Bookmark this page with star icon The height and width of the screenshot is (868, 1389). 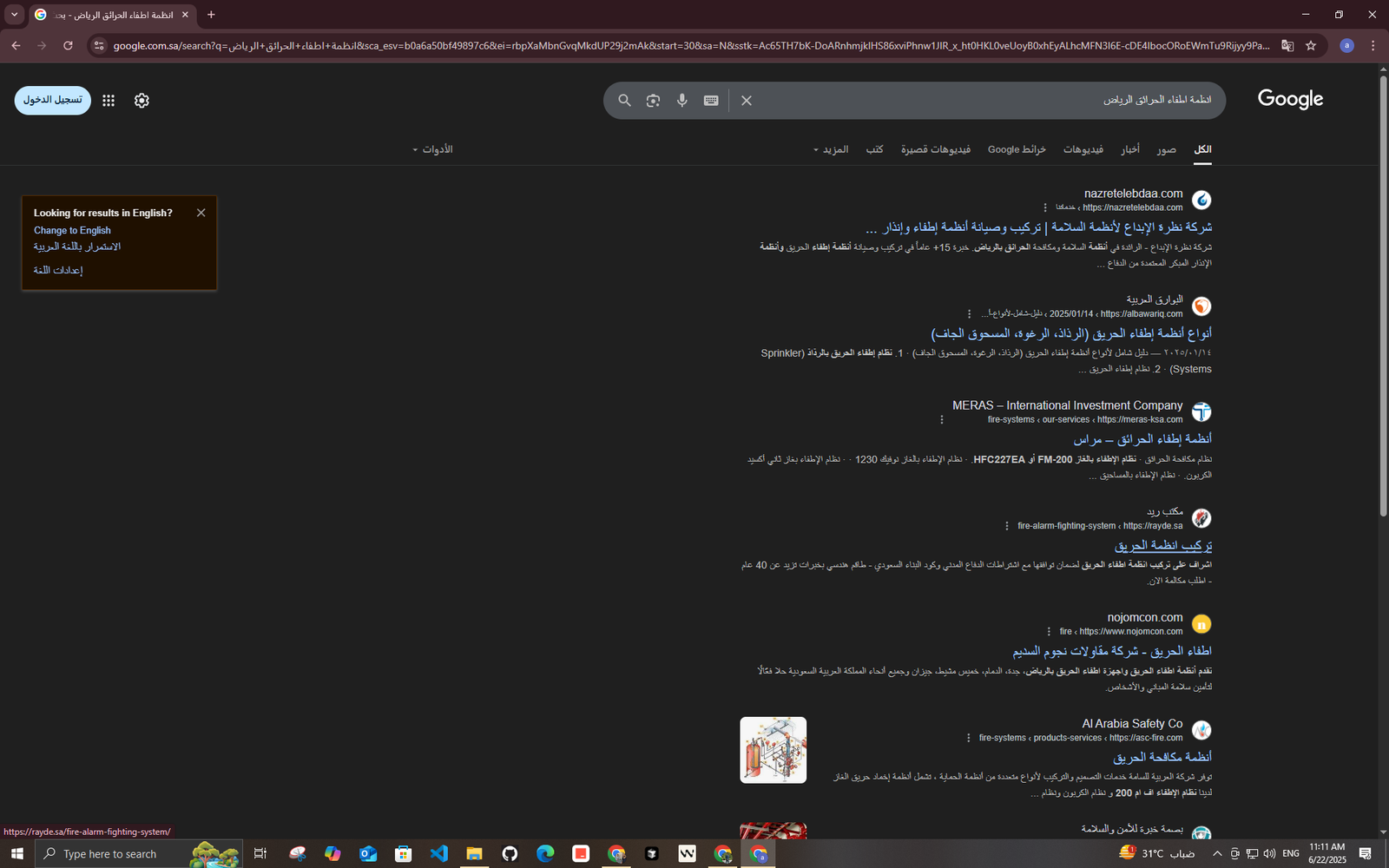point(1311,45)
